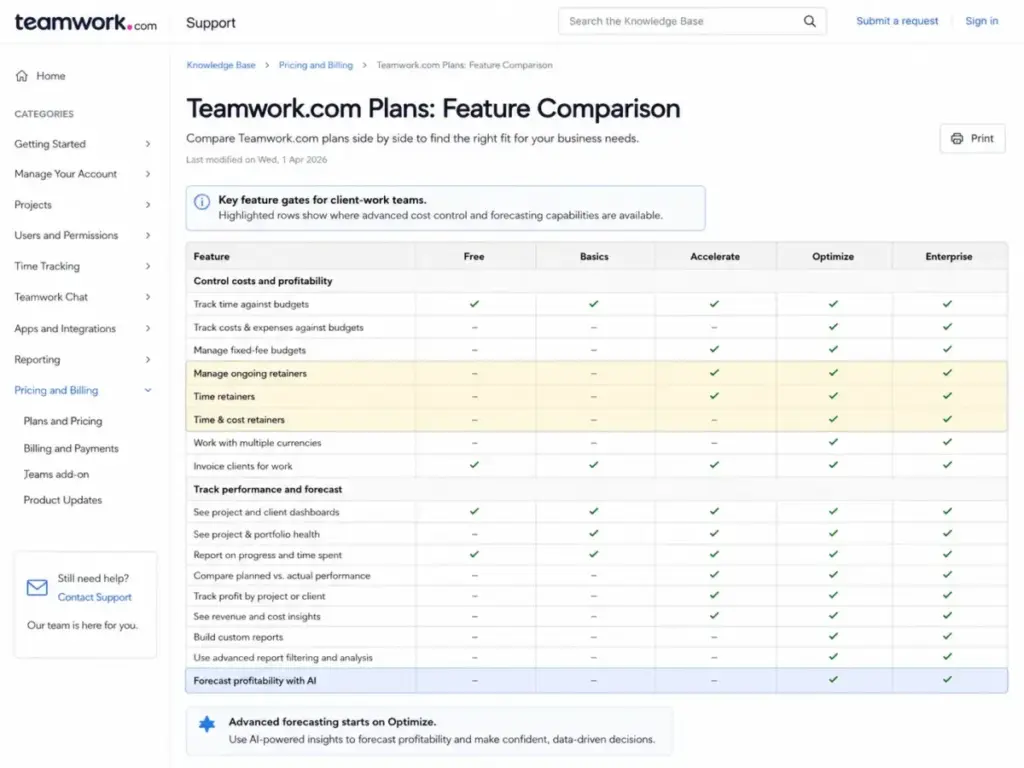
Task: Click 'Invoice clients for work' row label
Action: tap(243, 466)
